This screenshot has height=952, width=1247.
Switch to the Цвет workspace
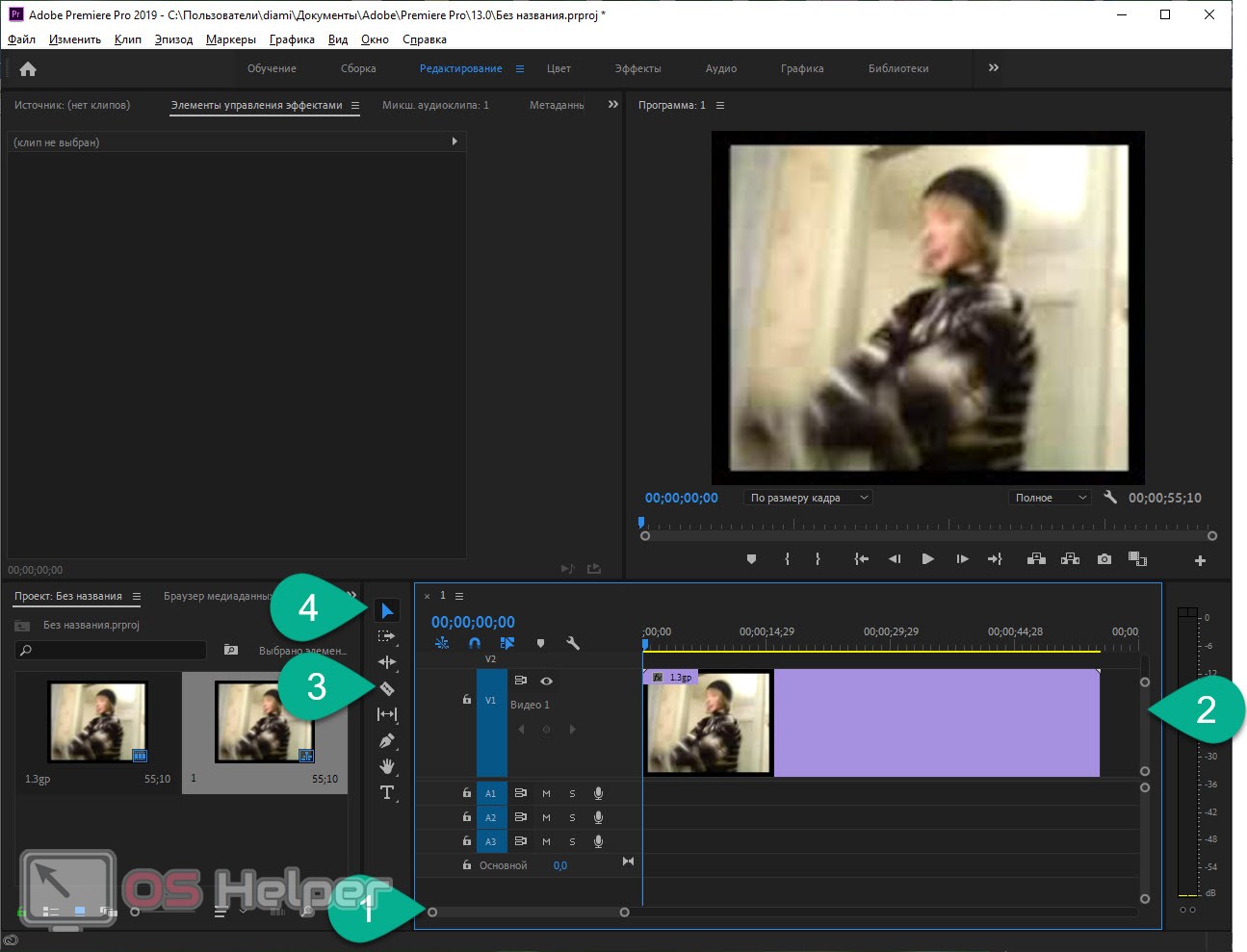click(559, 68)
